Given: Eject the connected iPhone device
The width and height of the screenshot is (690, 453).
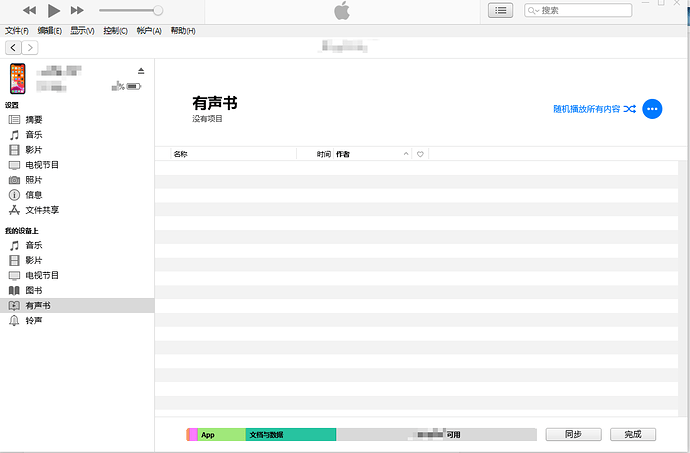Looking at the screenshot, I should (x=141, y=71).
